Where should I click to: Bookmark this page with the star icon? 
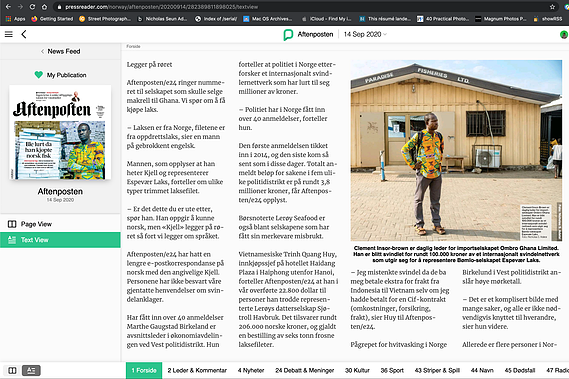point(552,7)
